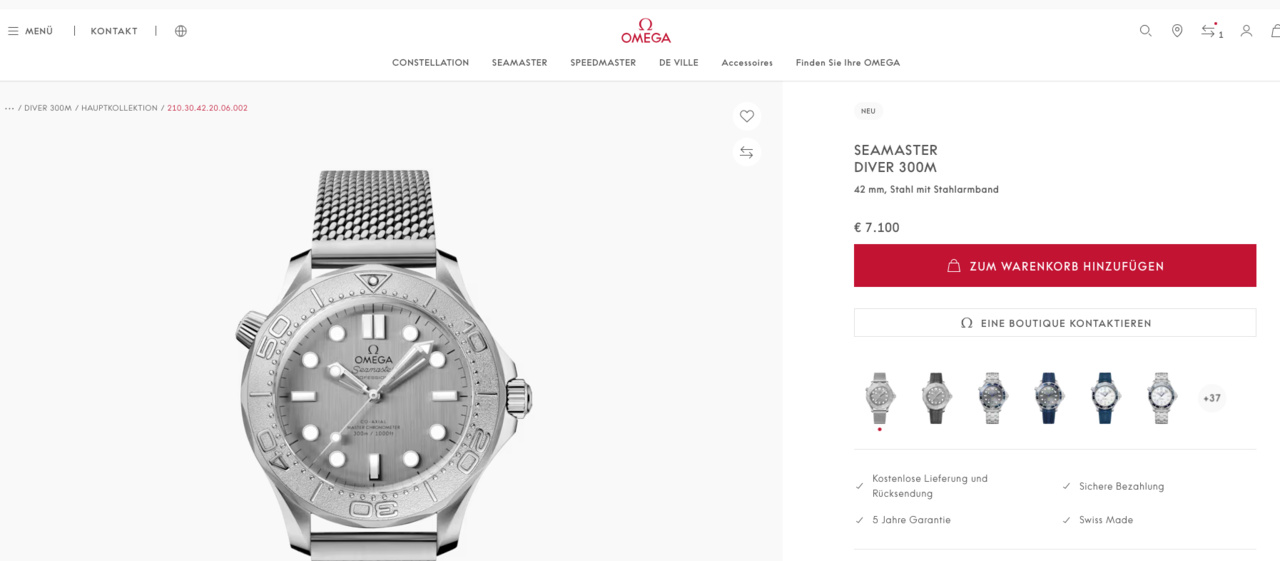The height and width of the screenshot is (561, 1280).
Task: Click Eine Boutique kontaktieren button
Action: (x=1055, y=323)
